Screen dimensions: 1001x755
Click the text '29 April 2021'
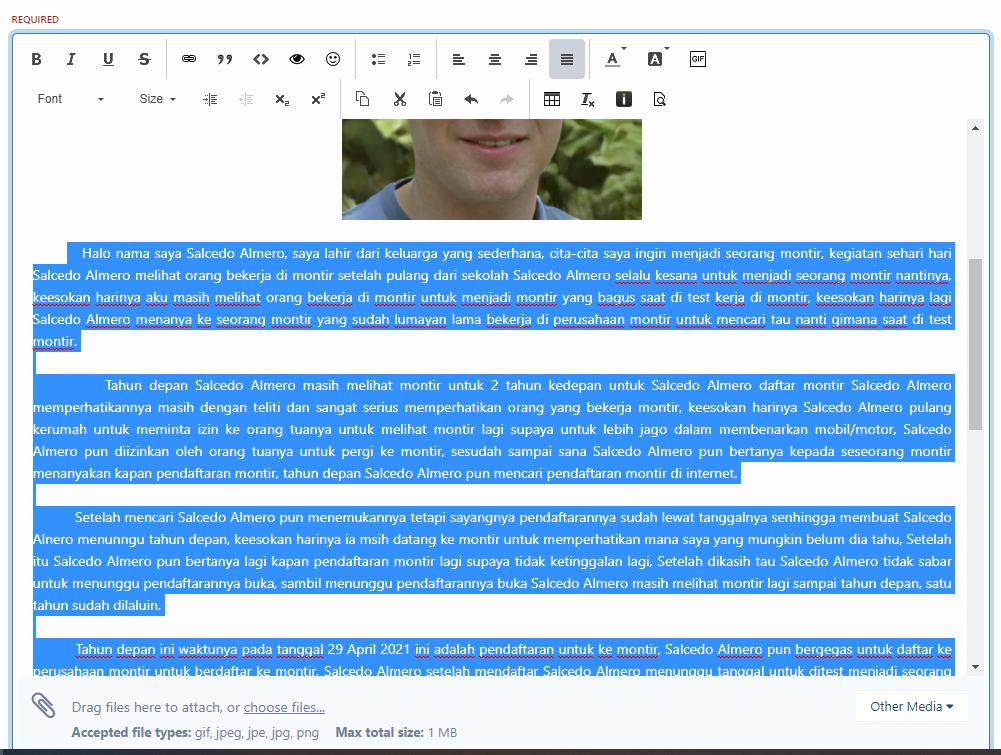(368, 649)
